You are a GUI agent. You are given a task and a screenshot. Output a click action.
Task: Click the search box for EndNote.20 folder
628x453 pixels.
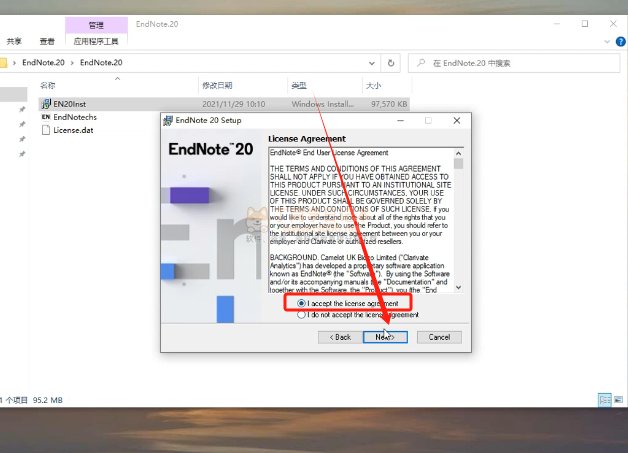click(x=514, y=63)
